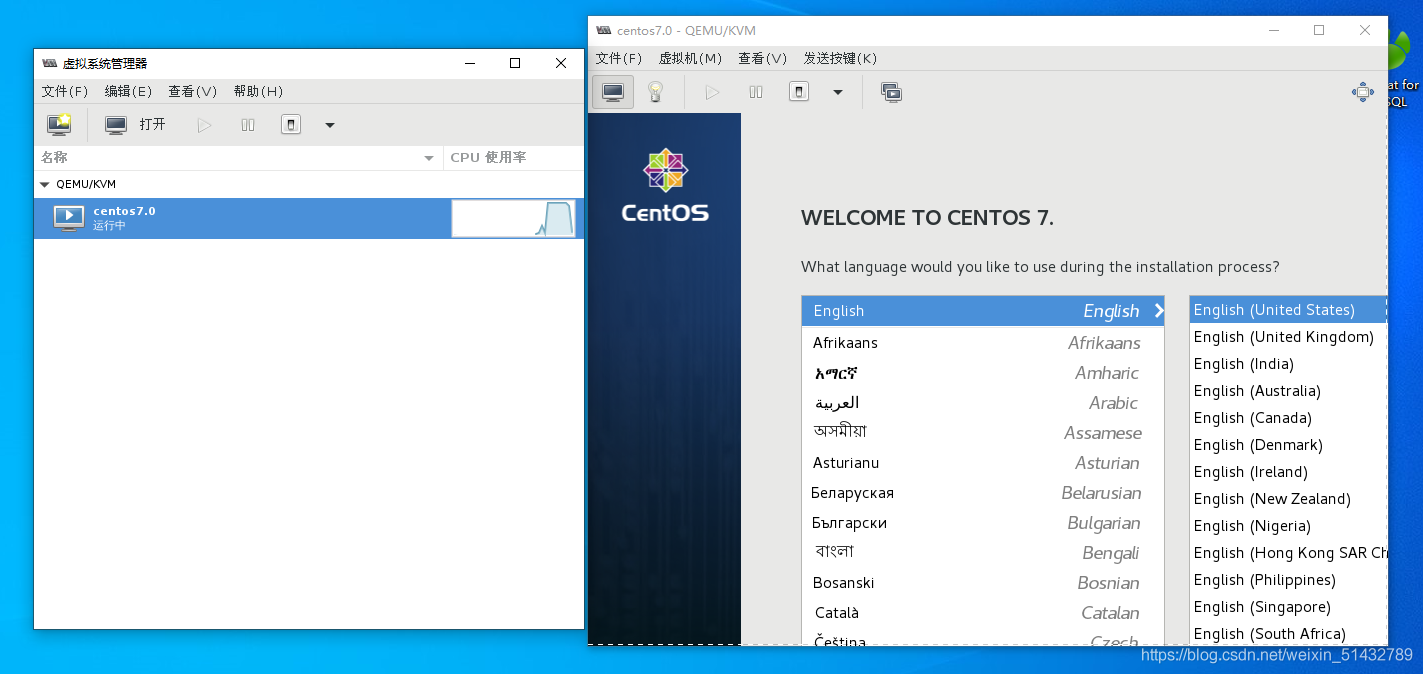
Task: Open 查看(V) menu in centos7.0 window
Action: [x=762, y=59]
